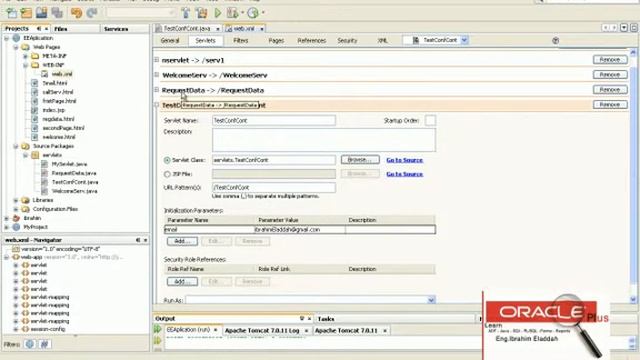Click the New Project toolbar icon
The width and height of the screenshot is (640, 360).
pyautogui.click(x=26, y=13)
